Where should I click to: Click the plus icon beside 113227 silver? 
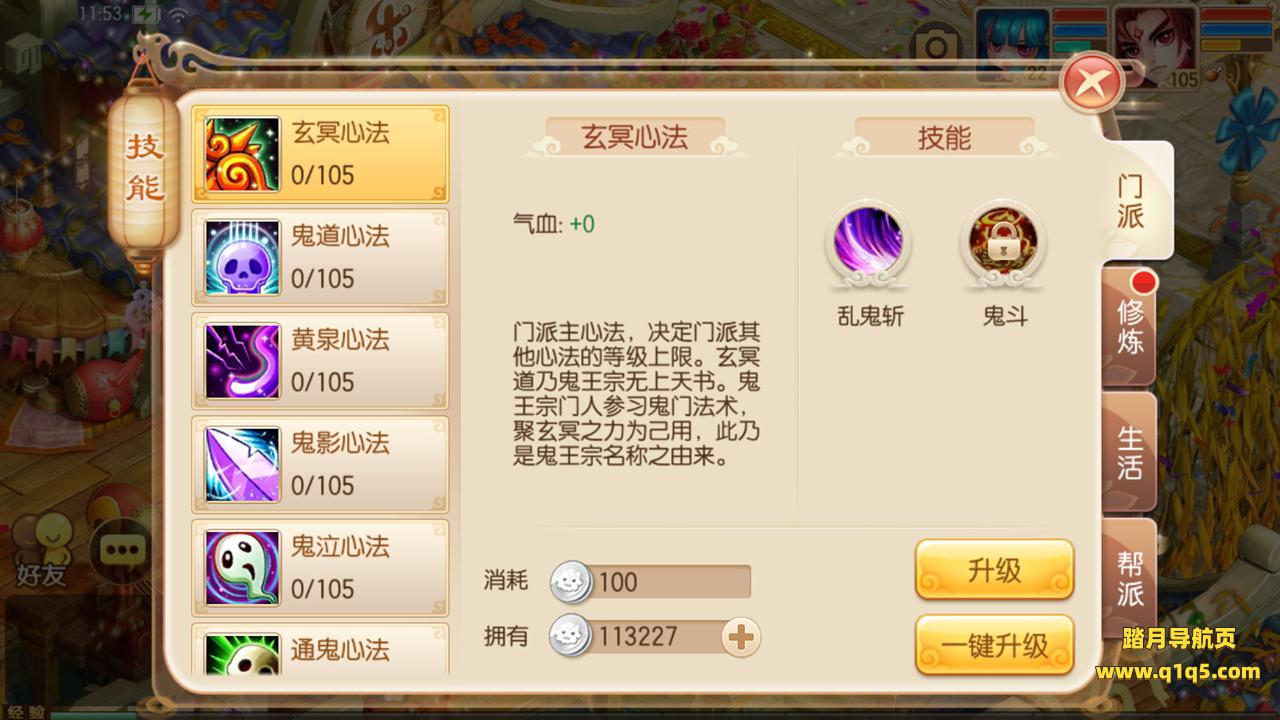point(741,636)
